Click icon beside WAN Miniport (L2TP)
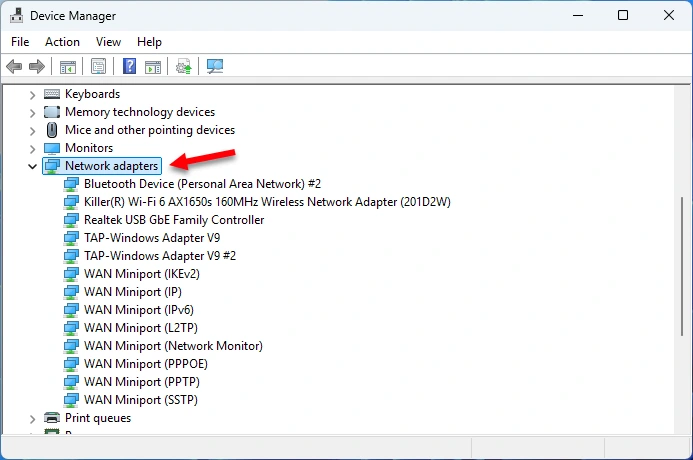Screen dimensions: 693x460 point(71,328)
